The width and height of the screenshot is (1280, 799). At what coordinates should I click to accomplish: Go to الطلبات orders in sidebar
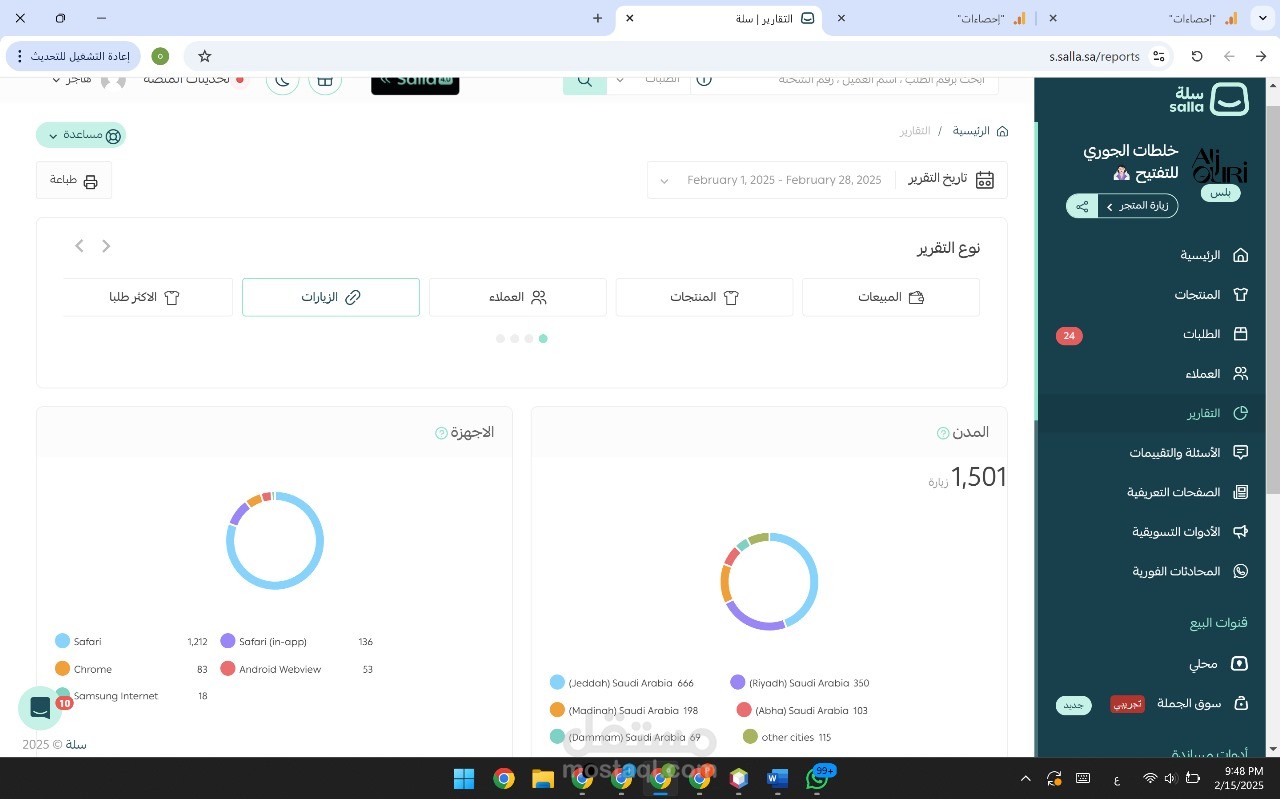[x=1216, y=334]
